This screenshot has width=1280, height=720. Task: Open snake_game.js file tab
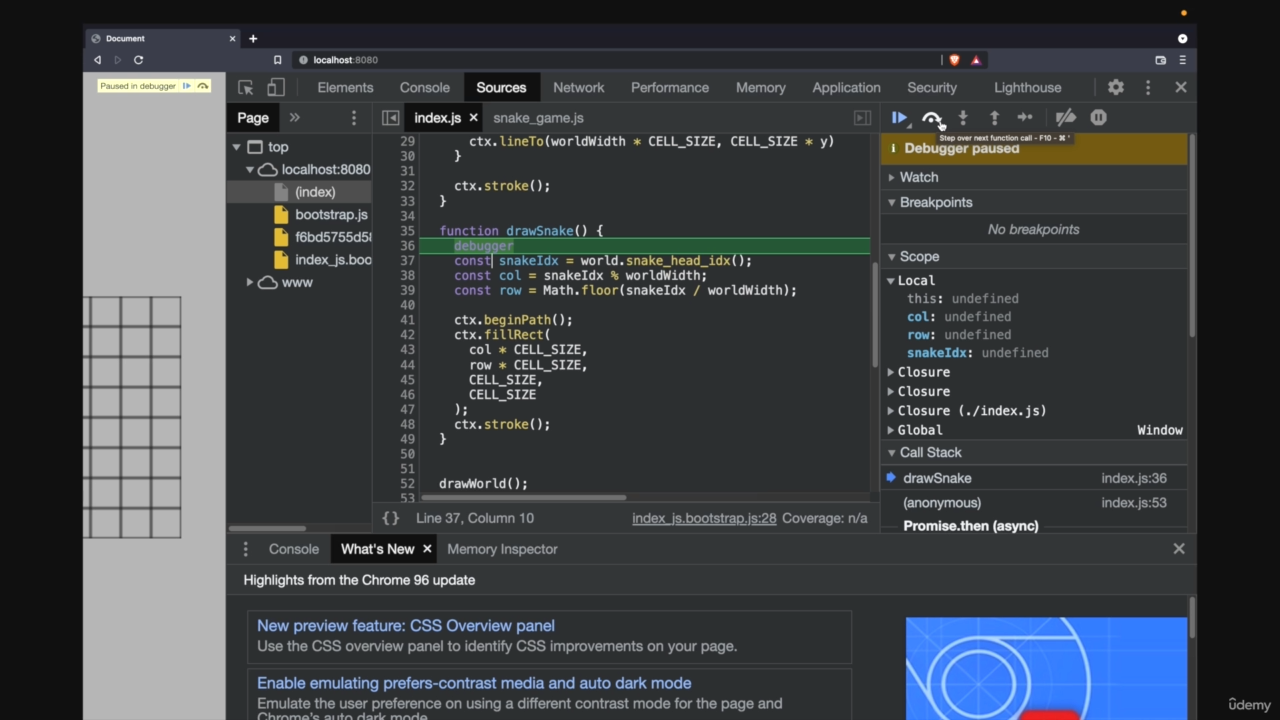pyautogui.click(x=538, y=118)
